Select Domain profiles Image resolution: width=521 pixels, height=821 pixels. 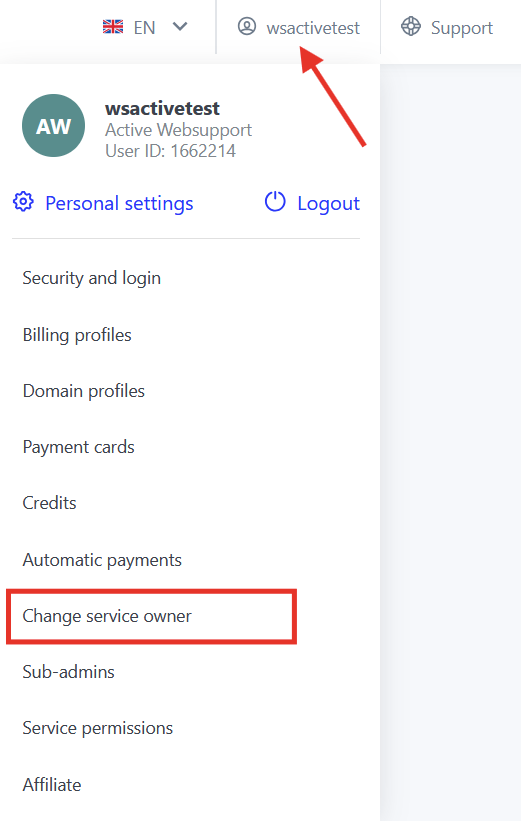[x=84, y=391]
